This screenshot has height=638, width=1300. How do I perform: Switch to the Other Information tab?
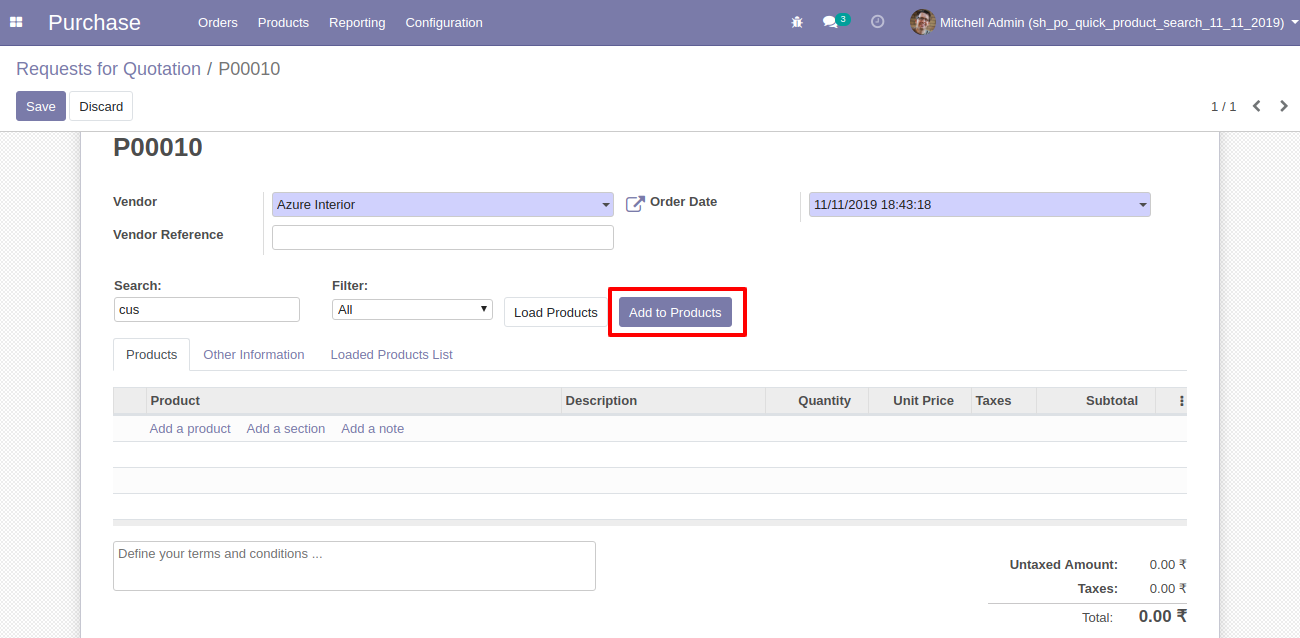[x=254, y=355]
